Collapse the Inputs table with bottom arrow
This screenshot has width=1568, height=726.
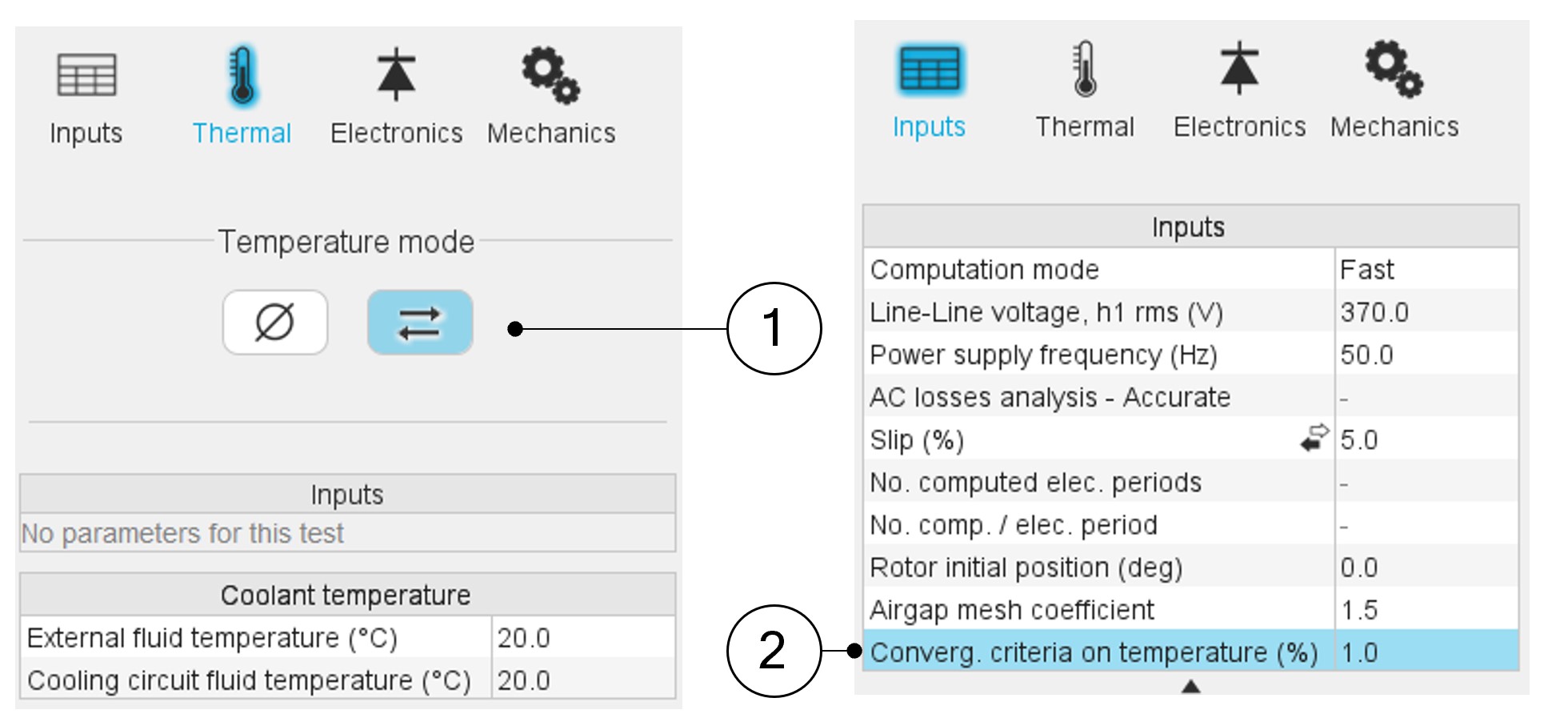click(x=1190, y=686)
